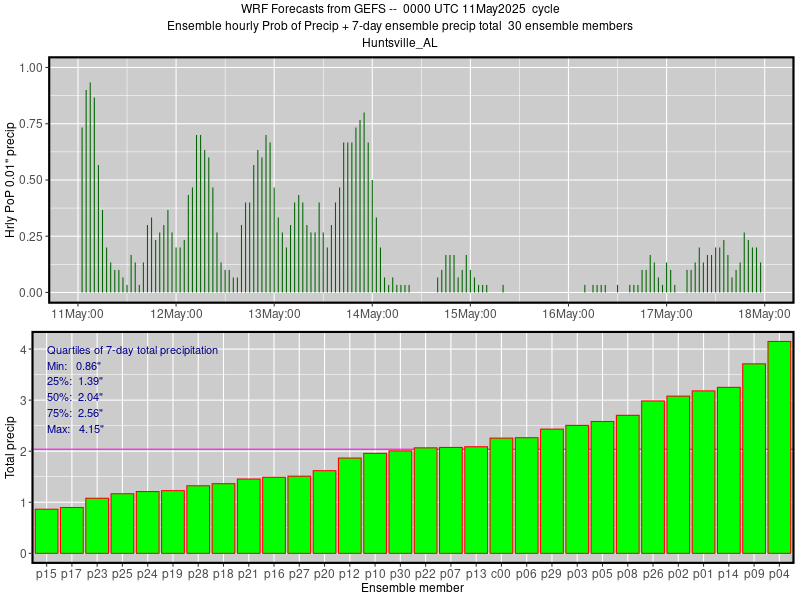The width and height of the screenshot is (800, 600).
Task: Select the green bar for member p22
Action: click(426, 501)
